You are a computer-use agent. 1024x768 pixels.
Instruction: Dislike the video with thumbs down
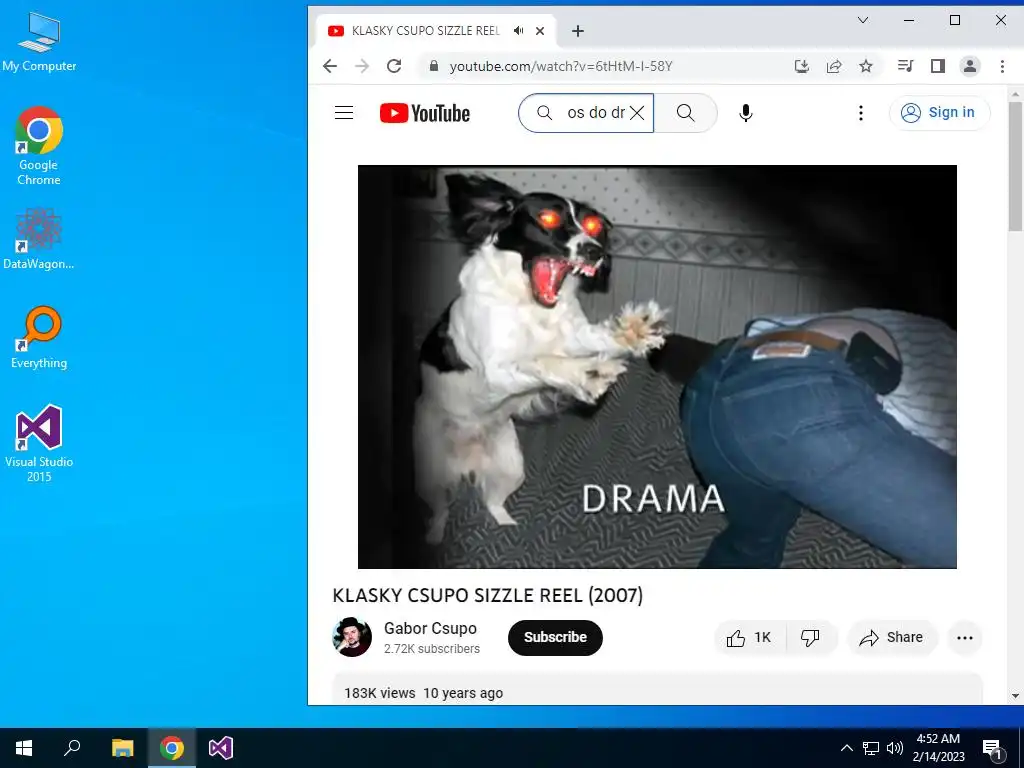[x=810, y=638]
